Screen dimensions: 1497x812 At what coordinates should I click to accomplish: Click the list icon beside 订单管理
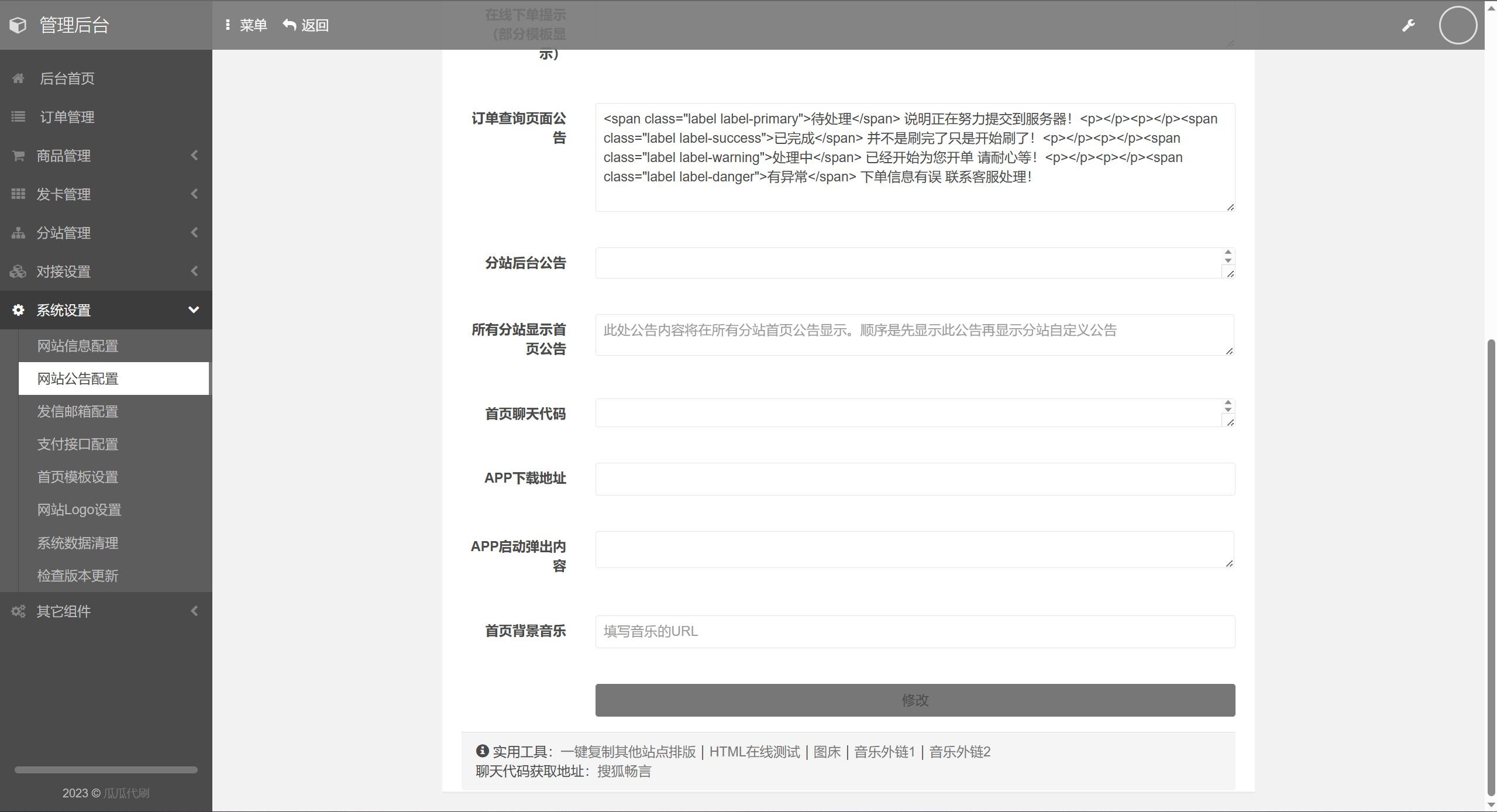click(18, 117)
